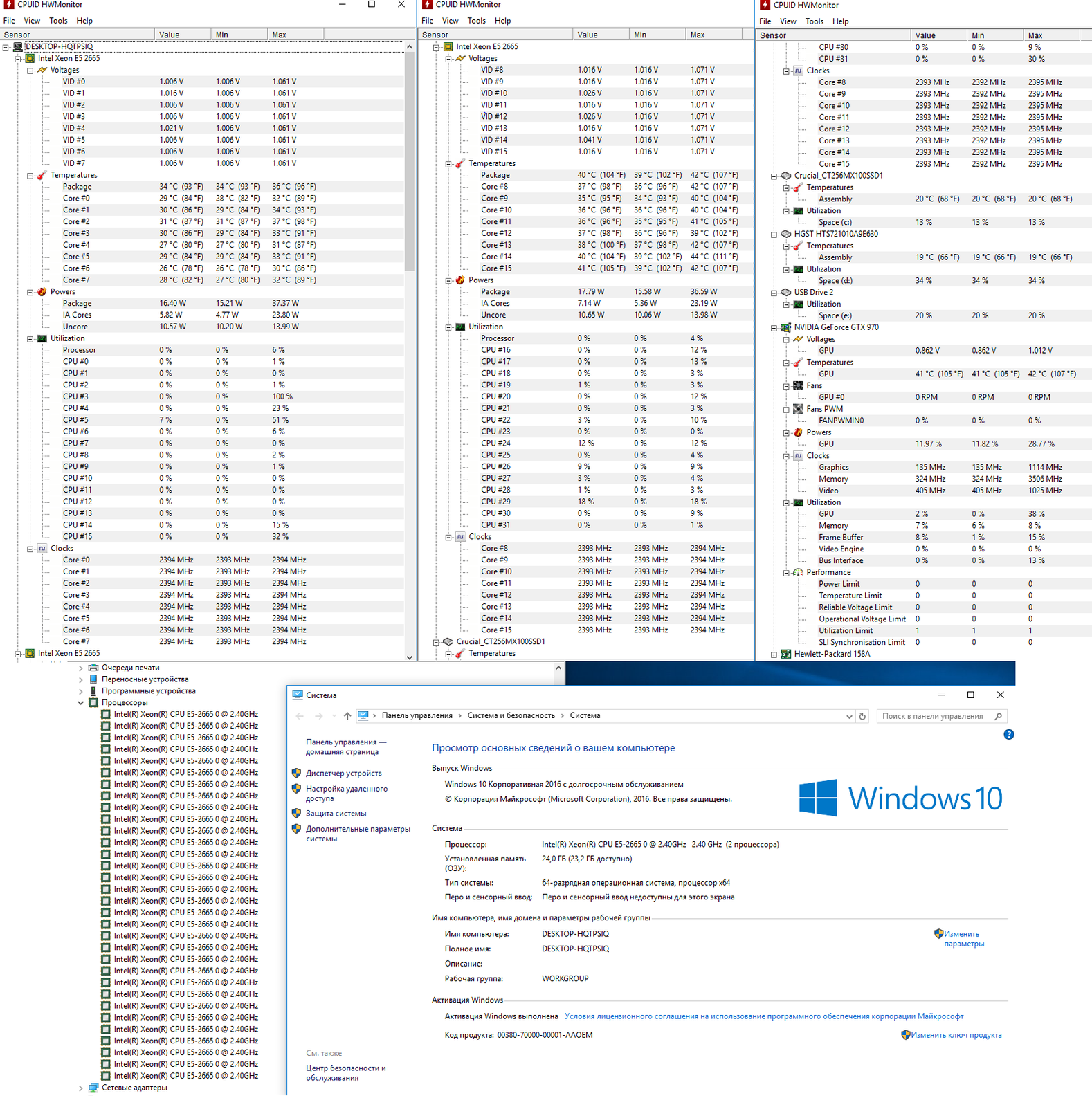Click Очереди печати printer icon
The width and height of the screenshot is (1092, 1107).
point(93,668)
